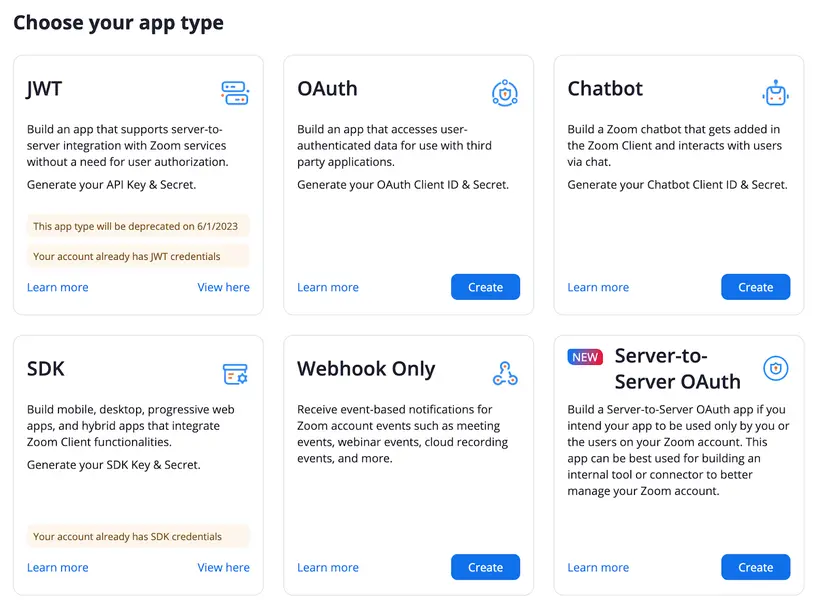828x612 pixels.
Task: Open Learn more for OAuth apps
Action: (x=327, y=287)
